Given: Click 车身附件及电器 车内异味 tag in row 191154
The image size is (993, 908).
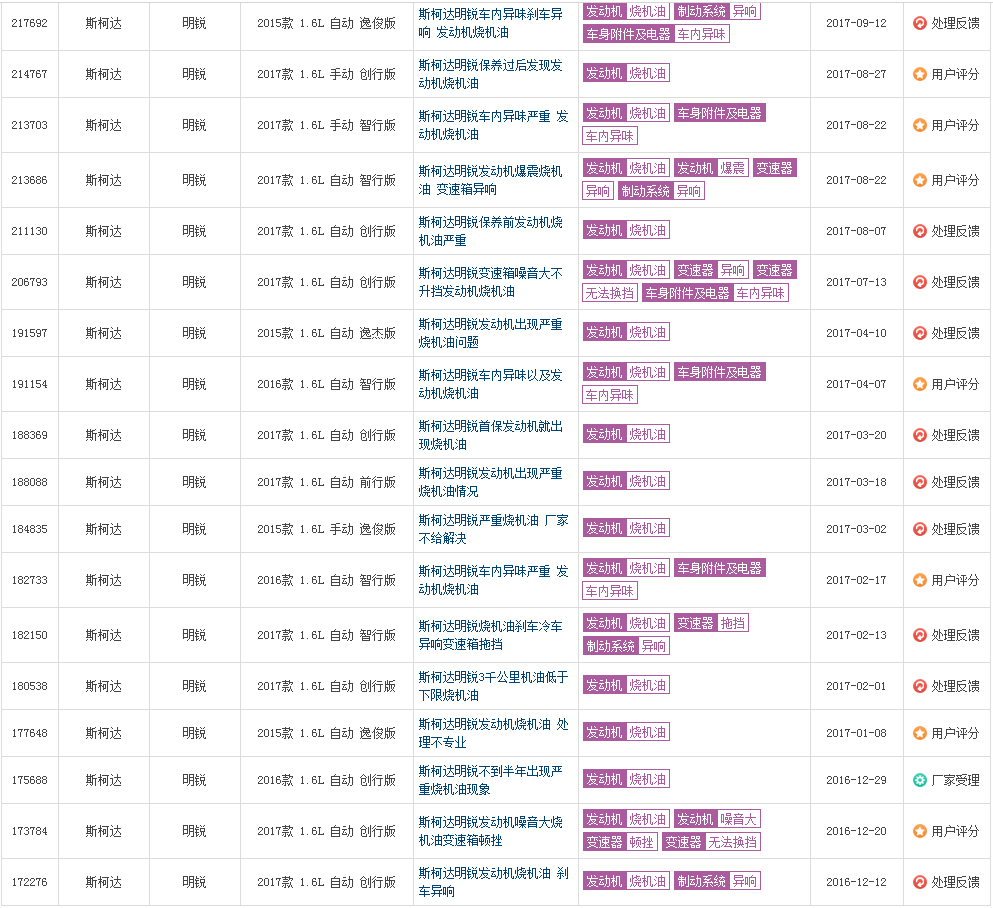Looking at the screenshot, I should [674, 384].
